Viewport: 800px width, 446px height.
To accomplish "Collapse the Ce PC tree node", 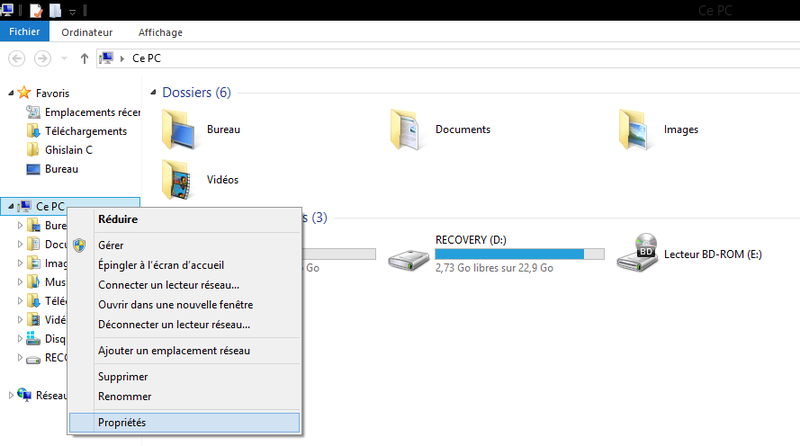I will (11, 206).
